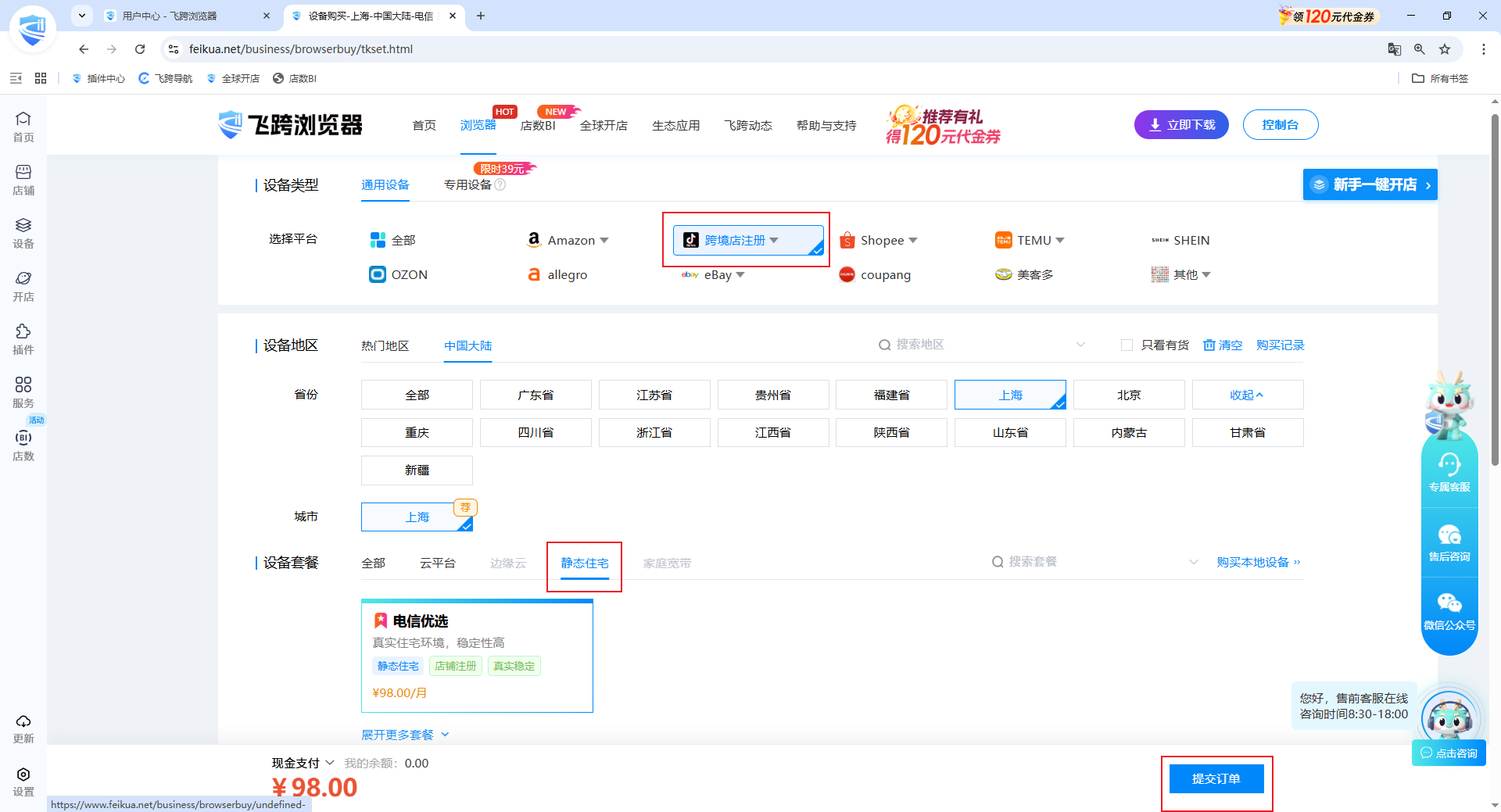
Task: Click the 更新 update sidebar icon
Action: [x=23, y=728]
